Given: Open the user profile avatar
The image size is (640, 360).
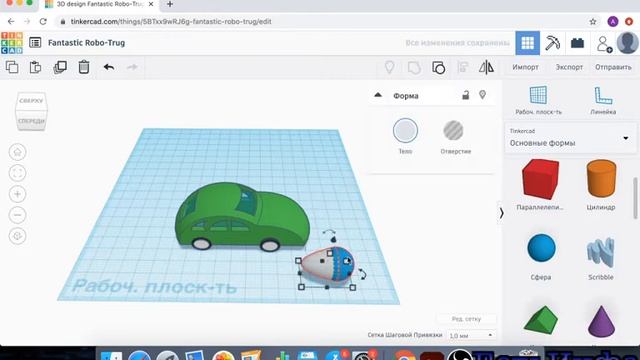Looking at the screenshot, I should (627, 42).
